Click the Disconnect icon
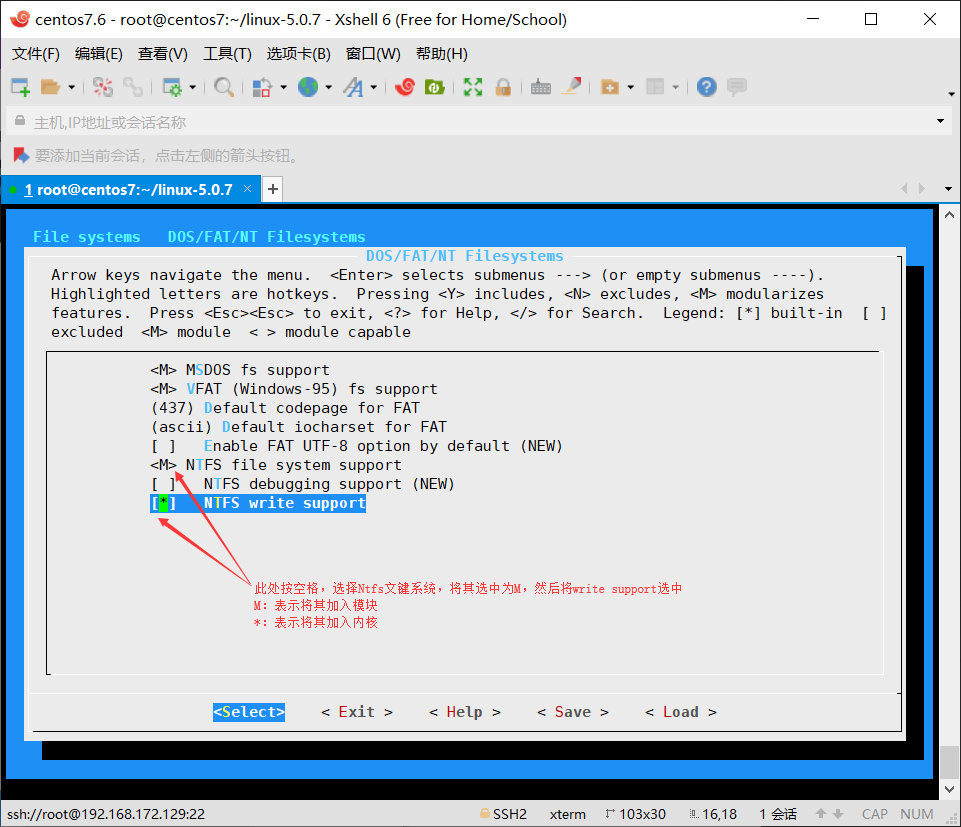Screen dimensions: 961x827 point(103,87)
